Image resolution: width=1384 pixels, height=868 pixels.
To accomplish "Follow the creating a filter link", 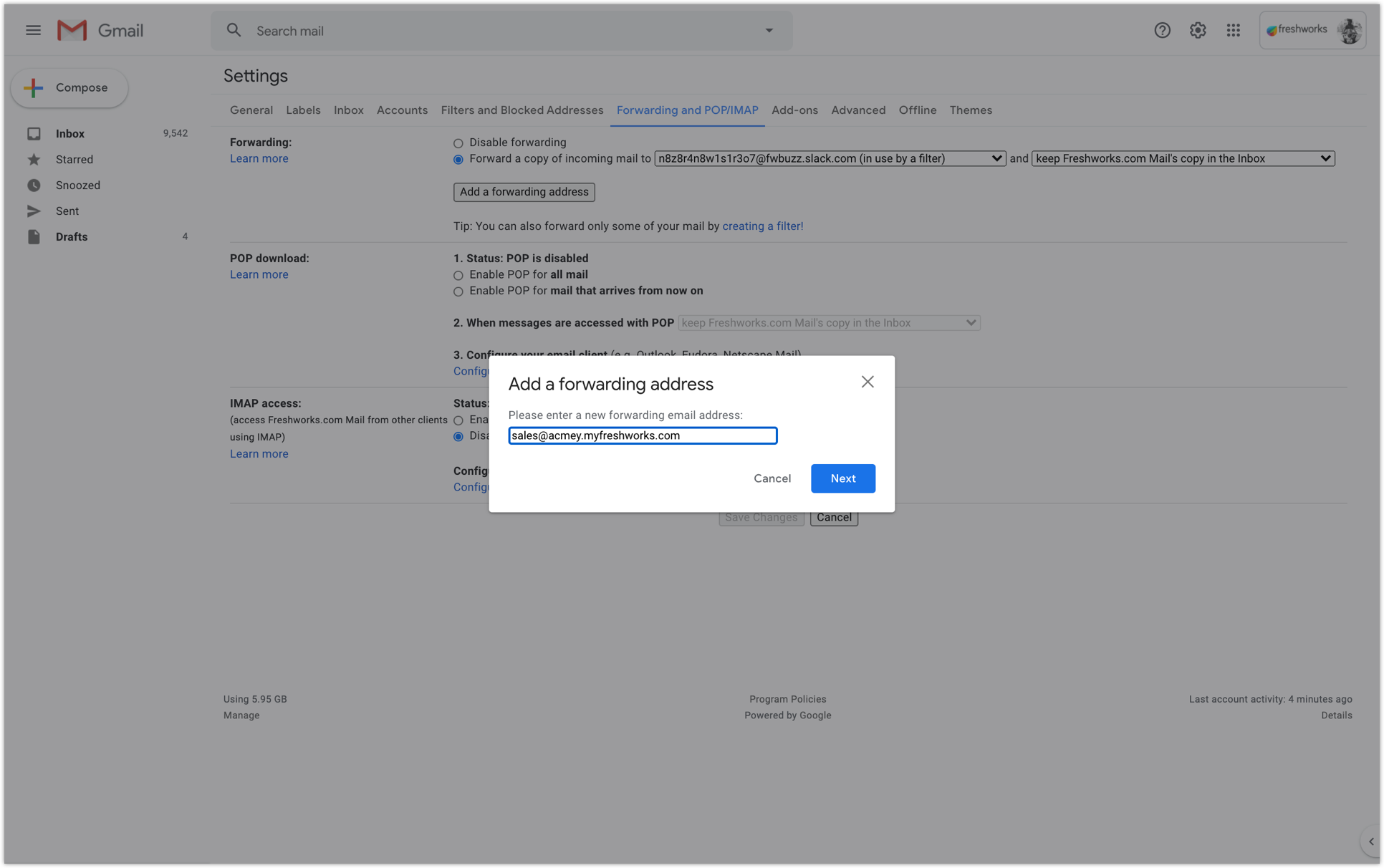I will point(762,226).
